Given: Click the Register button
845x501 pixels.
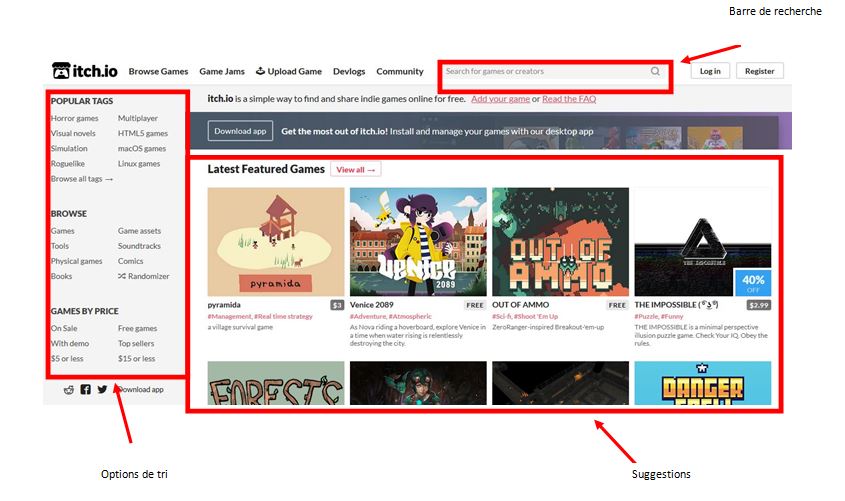Looking at the screenshot, I should coord(759,71).
